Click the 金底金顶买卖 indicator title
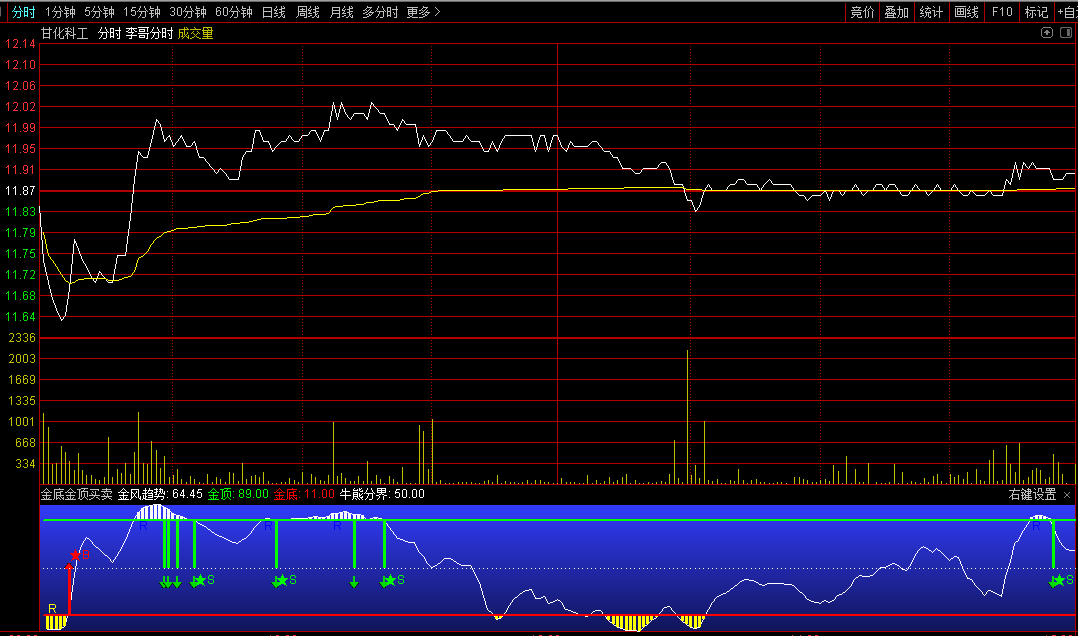1078x636 pixels. click(x=76, y=494)
